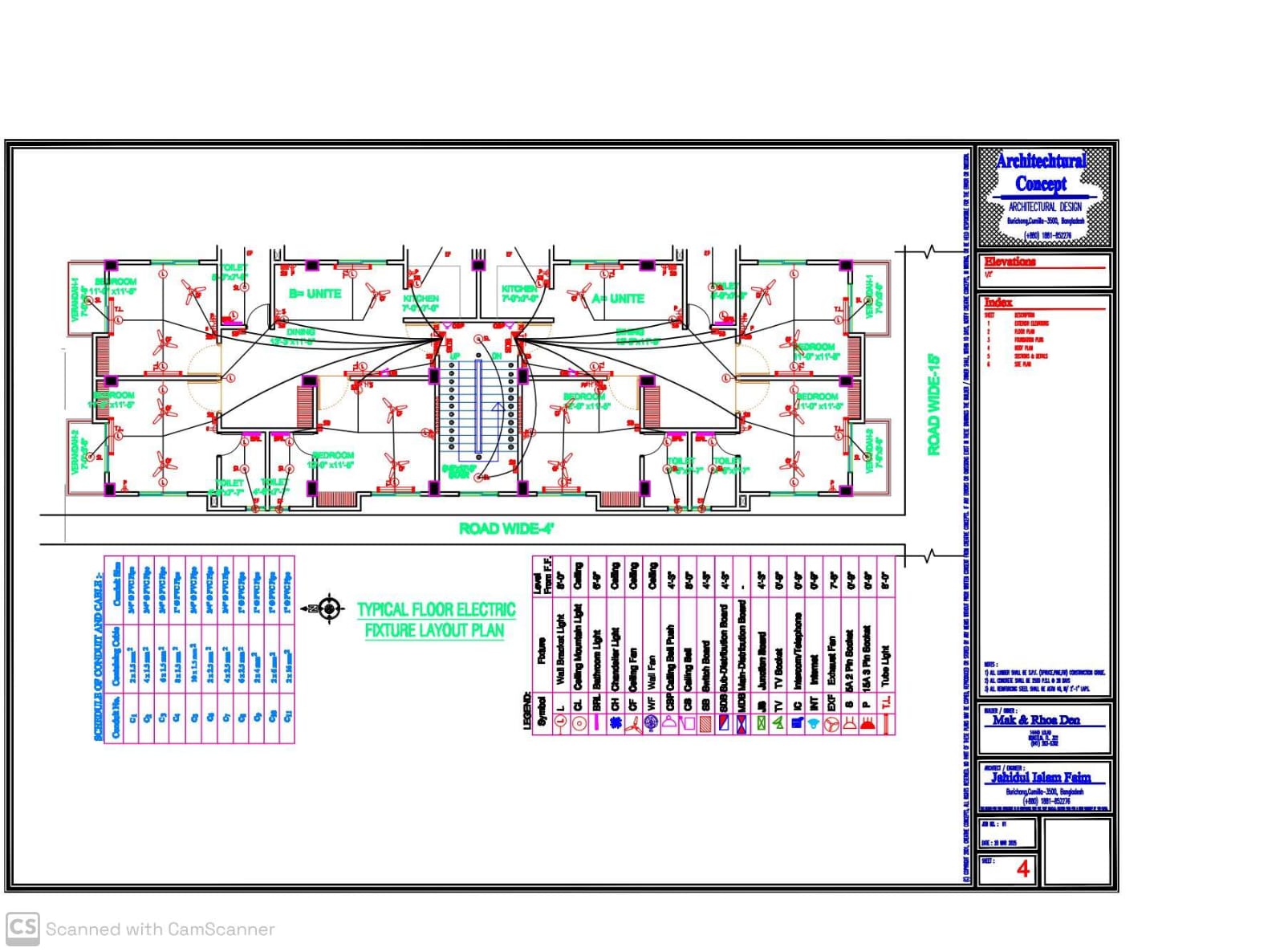Click the magenta Bathroom Light bar symbol
The width and height of the screenshot is (1284, 952).
596,722
